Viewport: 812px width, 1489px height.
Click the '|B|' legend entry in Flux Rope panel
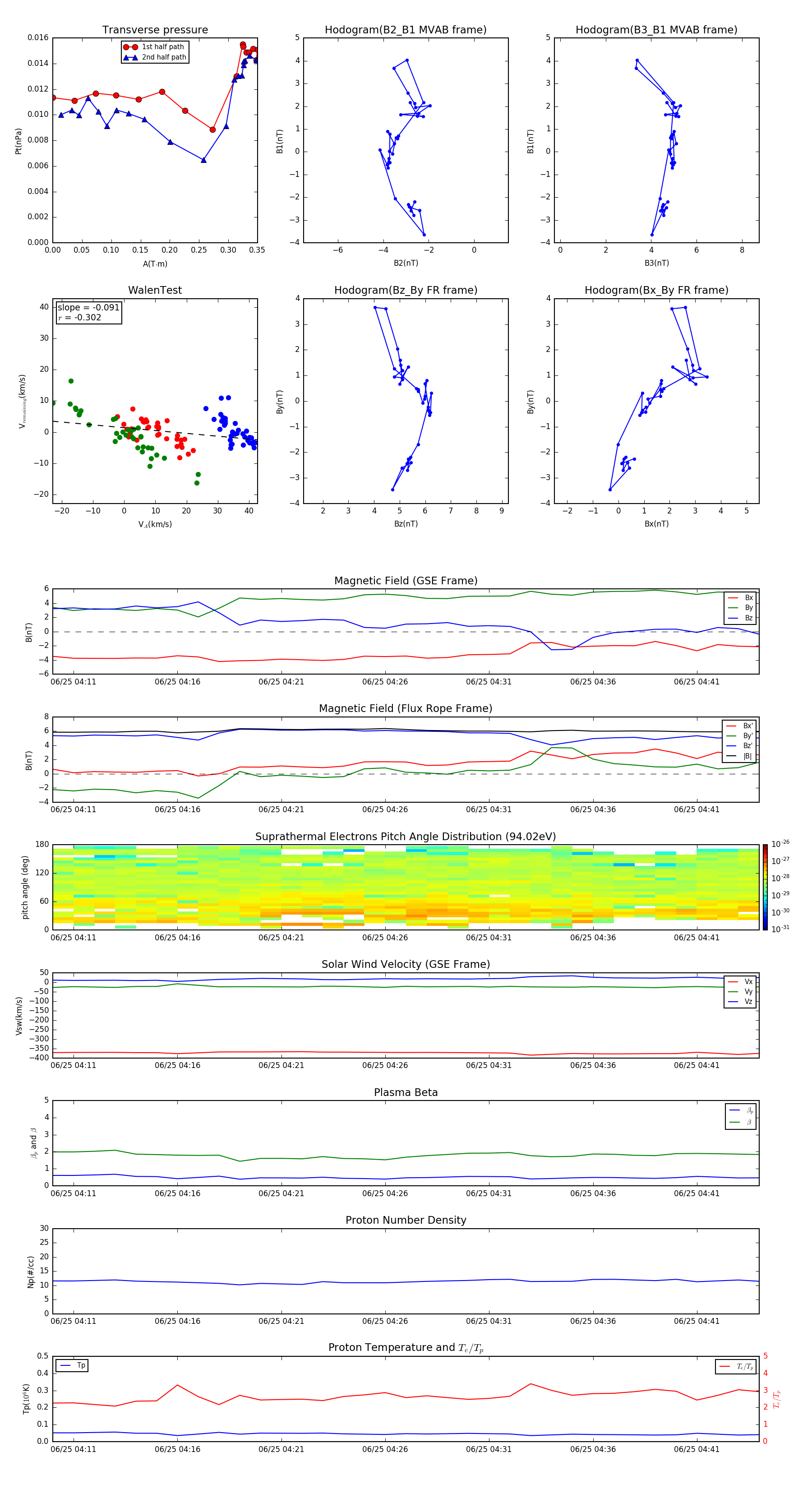click(740, 756)
